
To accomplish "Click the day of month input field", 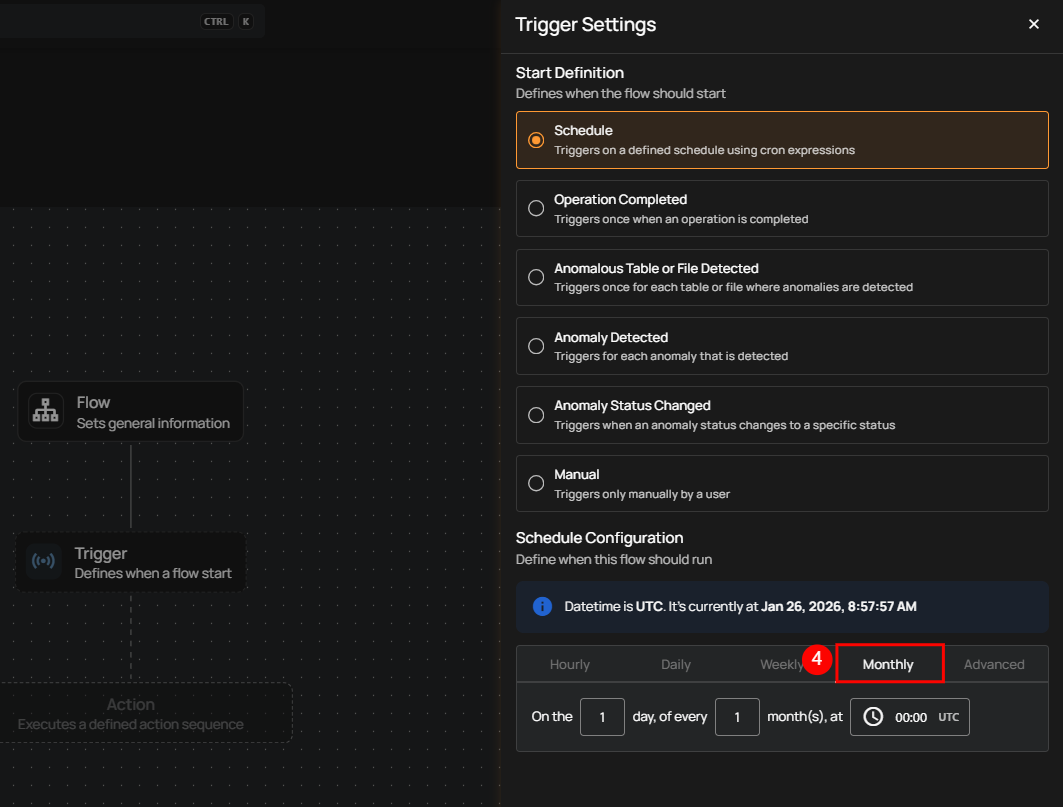I will pos(602,717).
